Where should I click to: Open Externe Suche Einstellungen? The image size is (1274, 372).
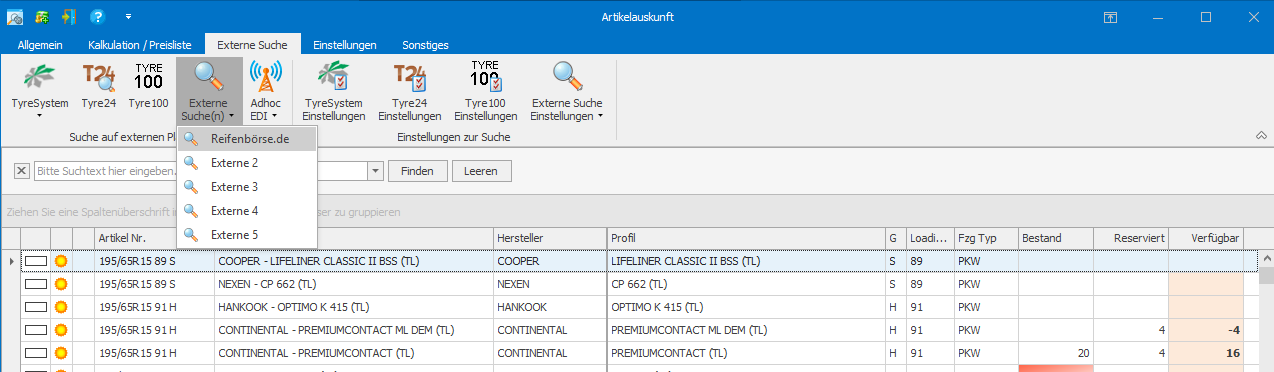(x=567, y=91)
